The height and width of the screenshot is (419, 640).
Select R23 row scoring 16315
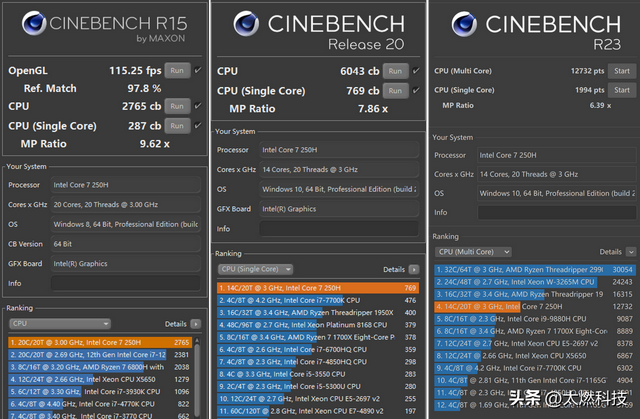point(535,294)
